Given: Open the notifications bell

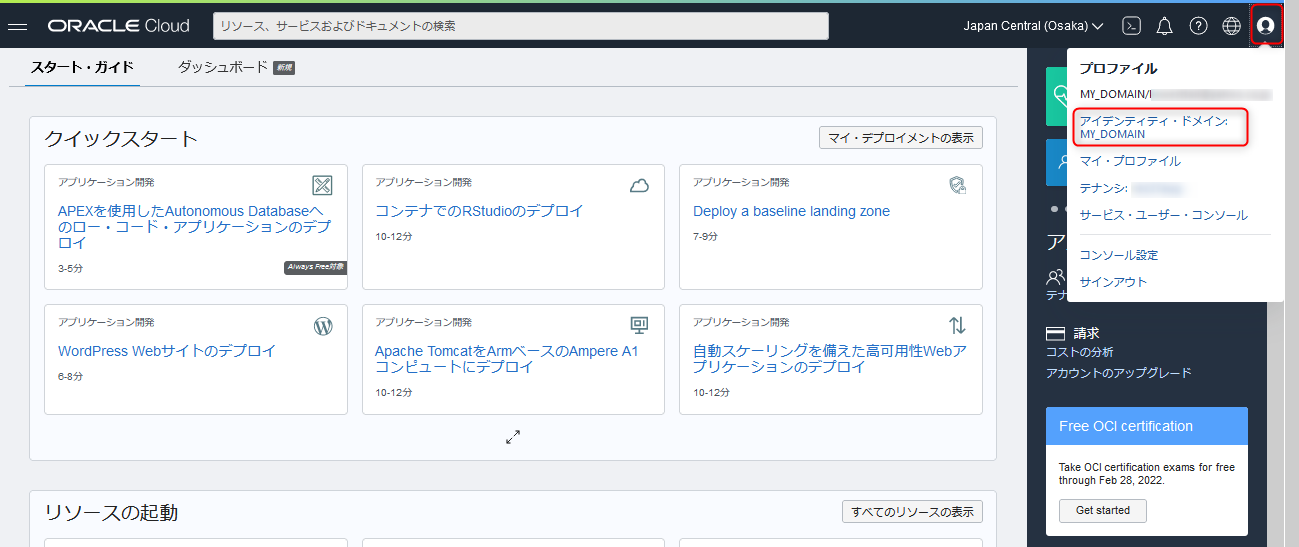Looking at the screenshot, I should tap(1164, 26).
